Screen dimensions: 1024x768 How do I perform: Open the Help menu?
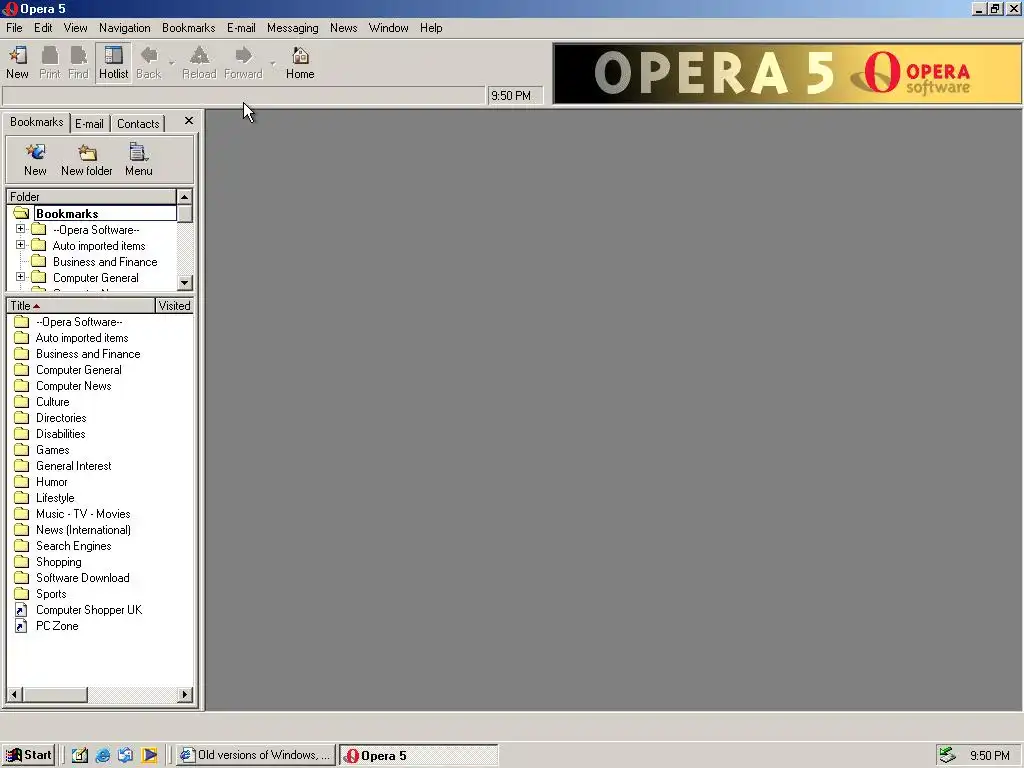pyautogui.click(x=431, y=27)
